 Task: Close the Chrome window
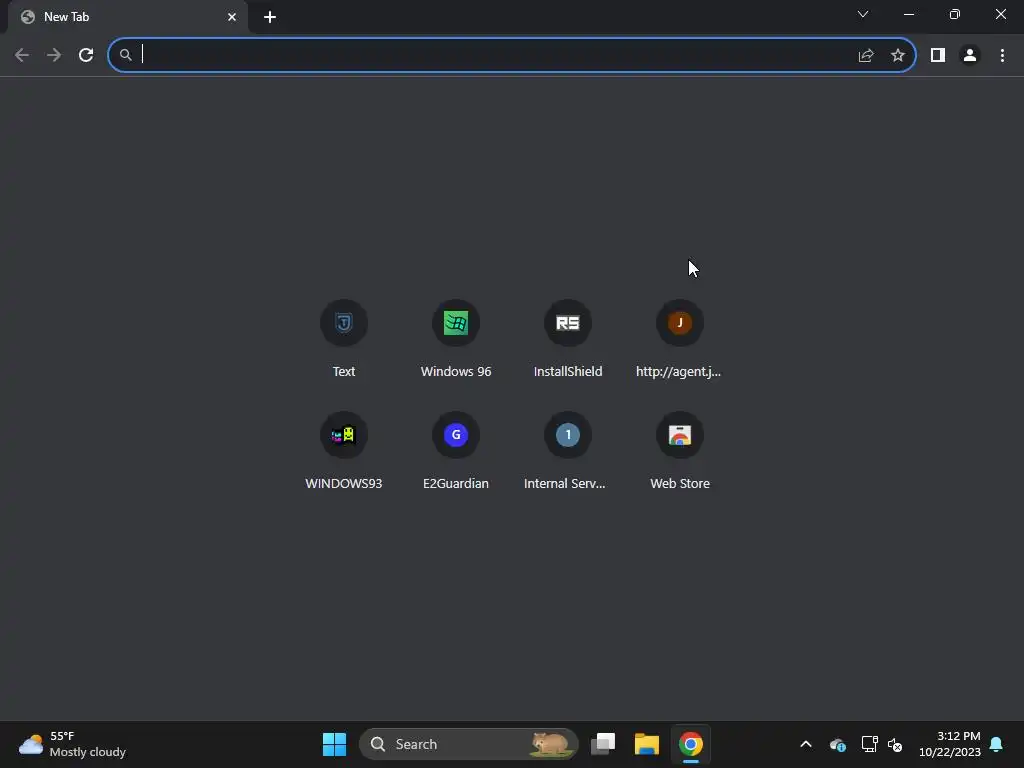click(x=1000, y=14)
